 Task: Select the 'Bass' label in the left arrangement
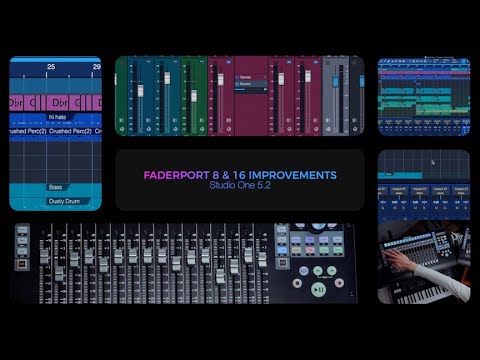tap(55, 187)
